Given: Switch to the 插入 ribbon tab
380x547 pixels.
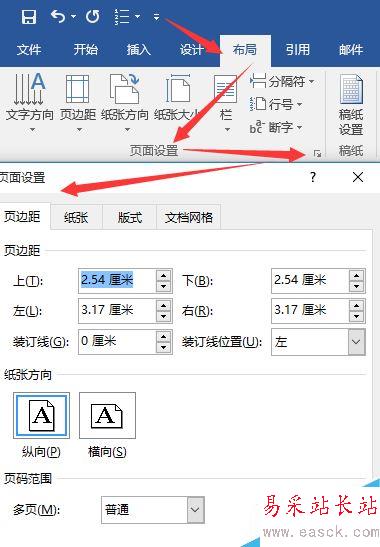Looking at the screenshot, I should click(x=139, y=50).
